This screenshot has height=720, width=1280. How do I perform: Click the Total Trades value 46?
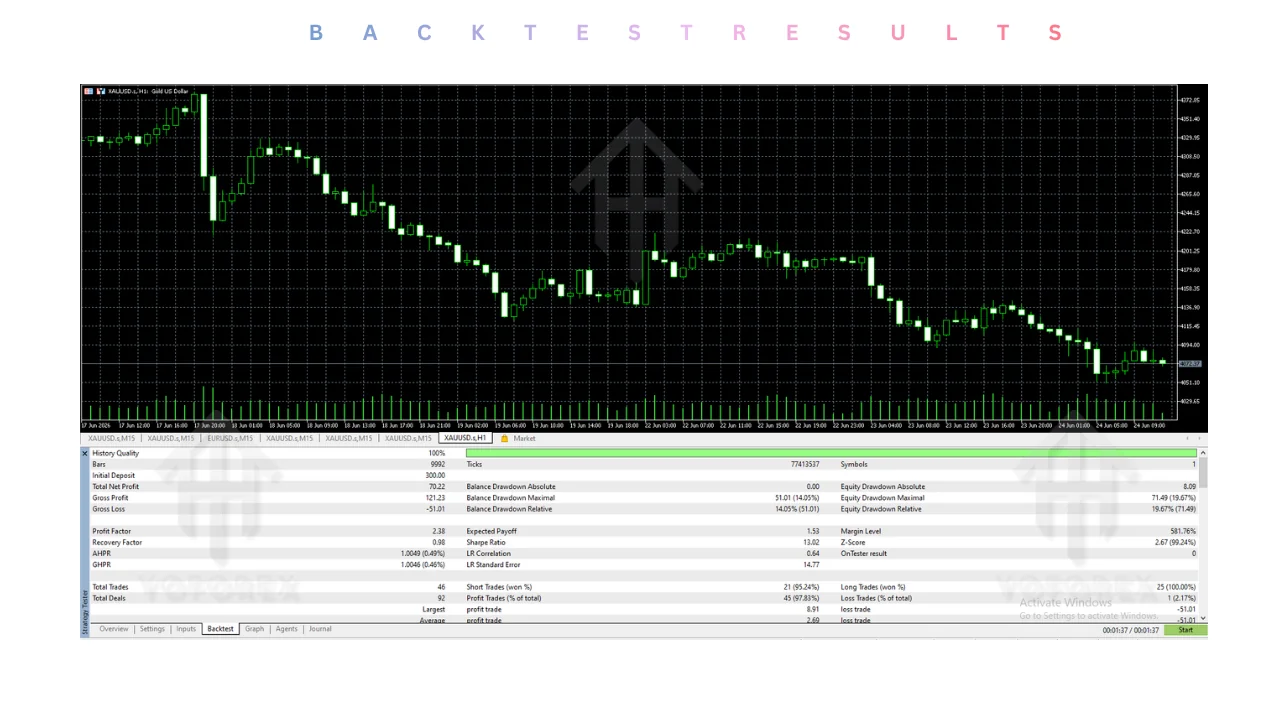point(441,587)
